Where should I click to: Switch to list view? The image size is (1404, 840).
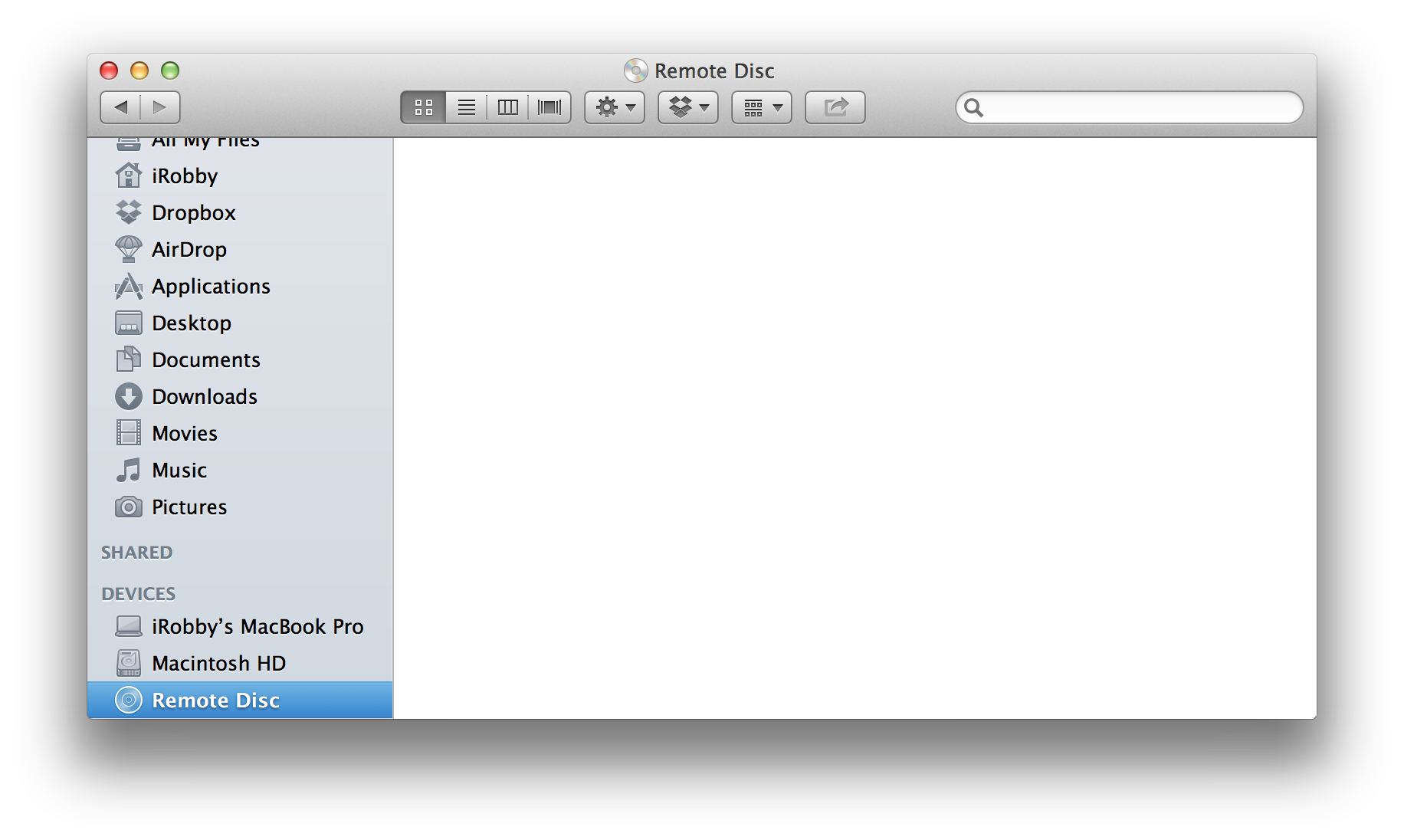pyautogui.click(x=466, y=107)
